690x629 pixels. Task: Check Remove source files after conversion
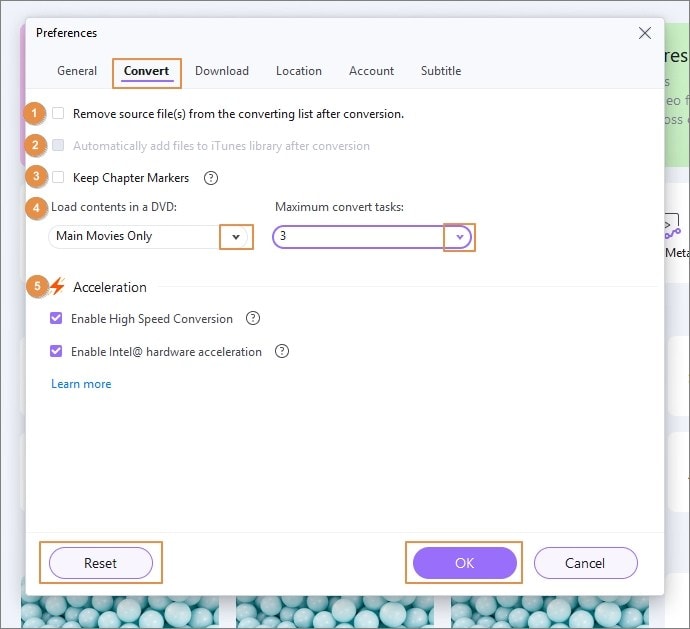(x=58, y=114)
